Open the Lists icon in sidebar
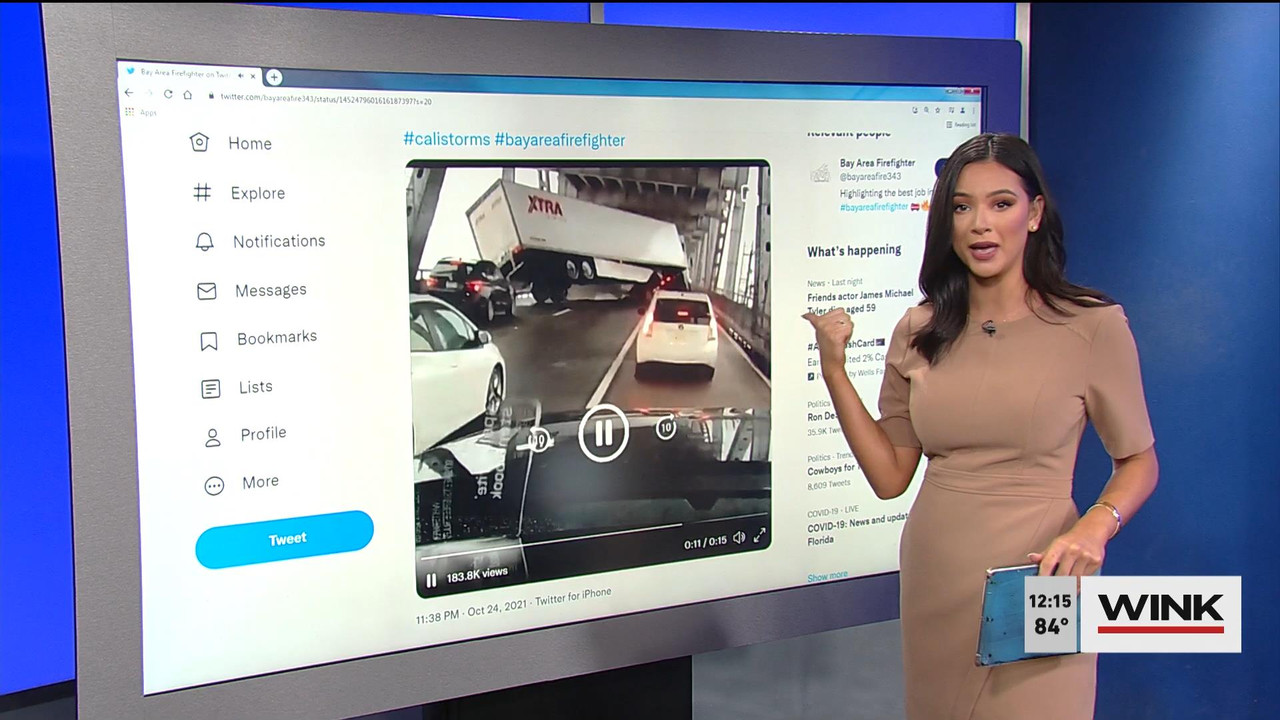This screenshot has height=720, width=1280. pos(210,389)
